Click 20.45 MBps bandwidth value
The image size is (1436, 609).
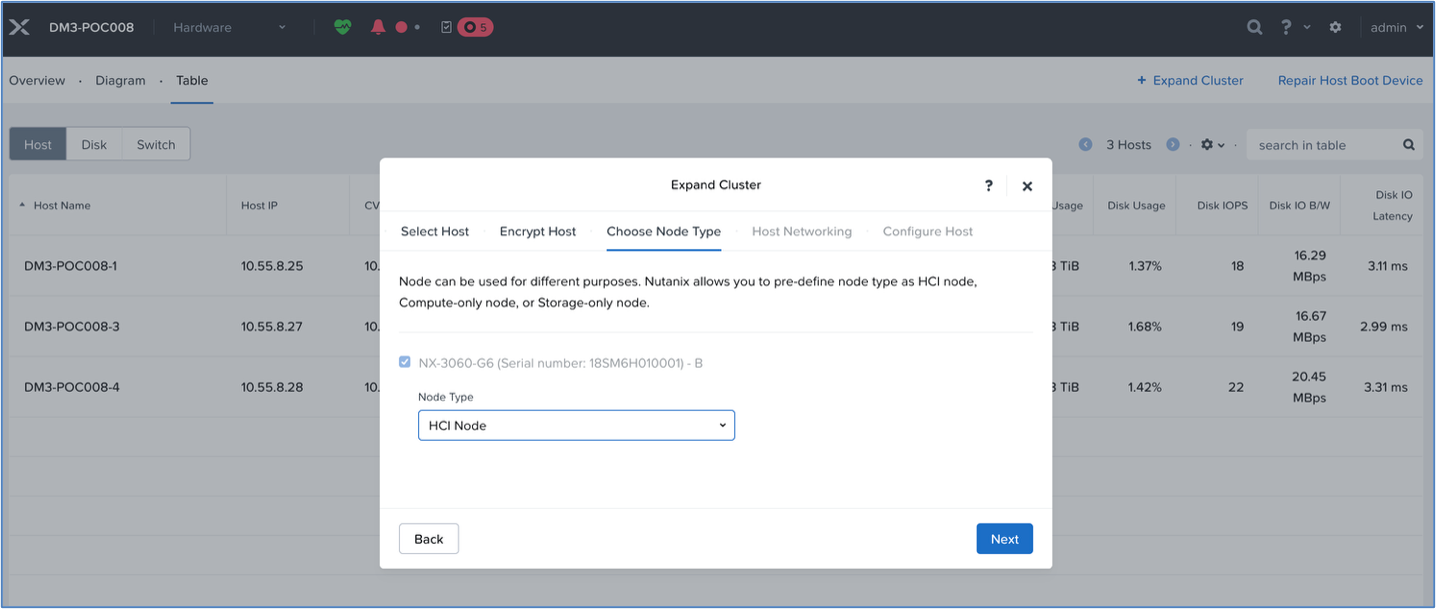[x=1310, y=387]
